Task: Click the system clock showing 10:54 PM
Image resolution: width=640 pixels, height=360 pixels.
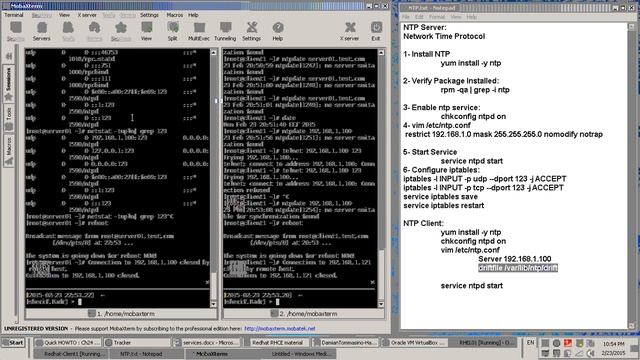Action: pos(613,344)
